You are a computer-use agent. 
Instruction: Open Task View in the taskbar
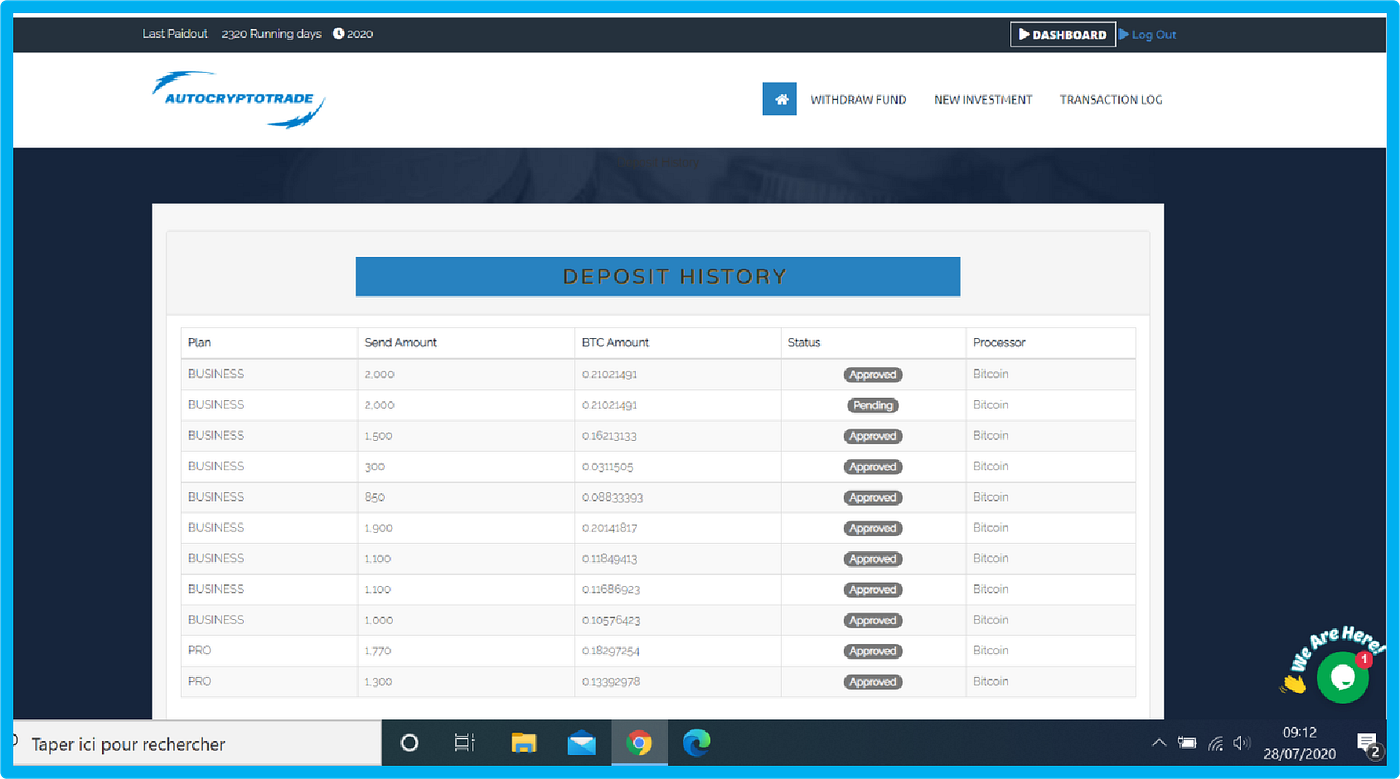[464, 743]
